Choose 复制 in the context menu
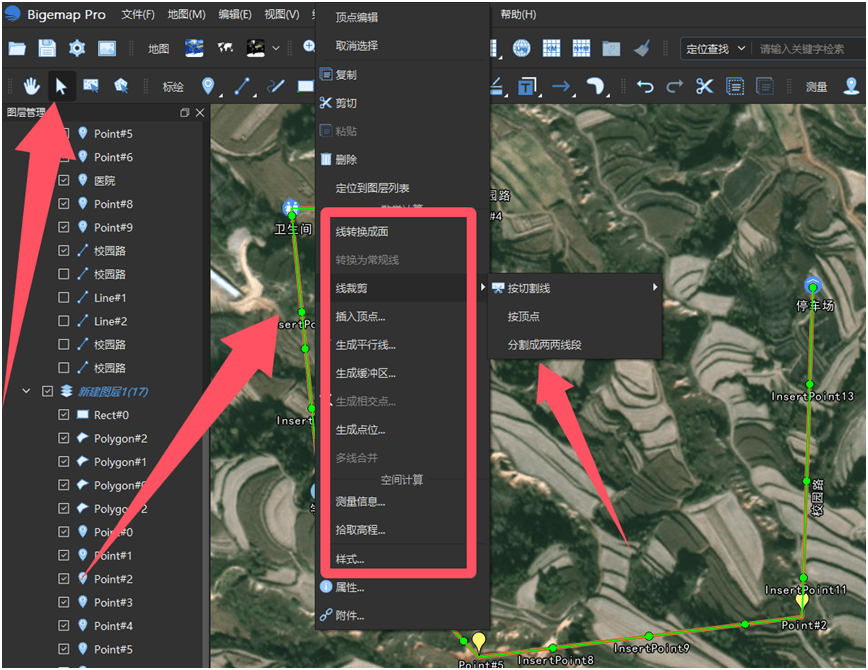Image resolution: width=868 pixels, height=670 pixels. 402,75
